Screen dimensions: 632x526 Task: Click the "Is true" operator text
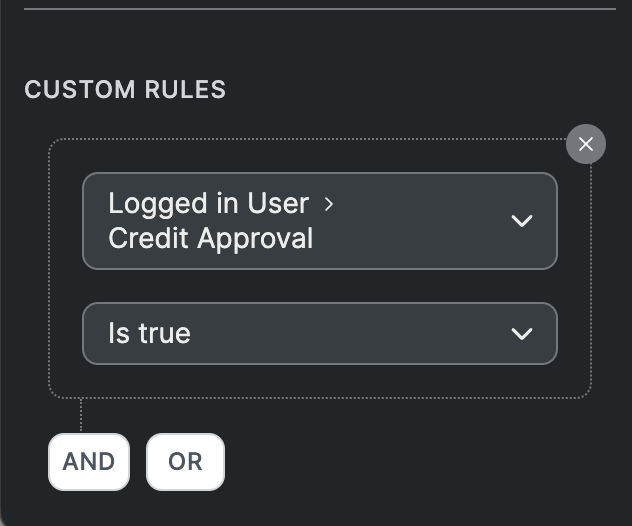pyautogui.click(x=149, y=333)
